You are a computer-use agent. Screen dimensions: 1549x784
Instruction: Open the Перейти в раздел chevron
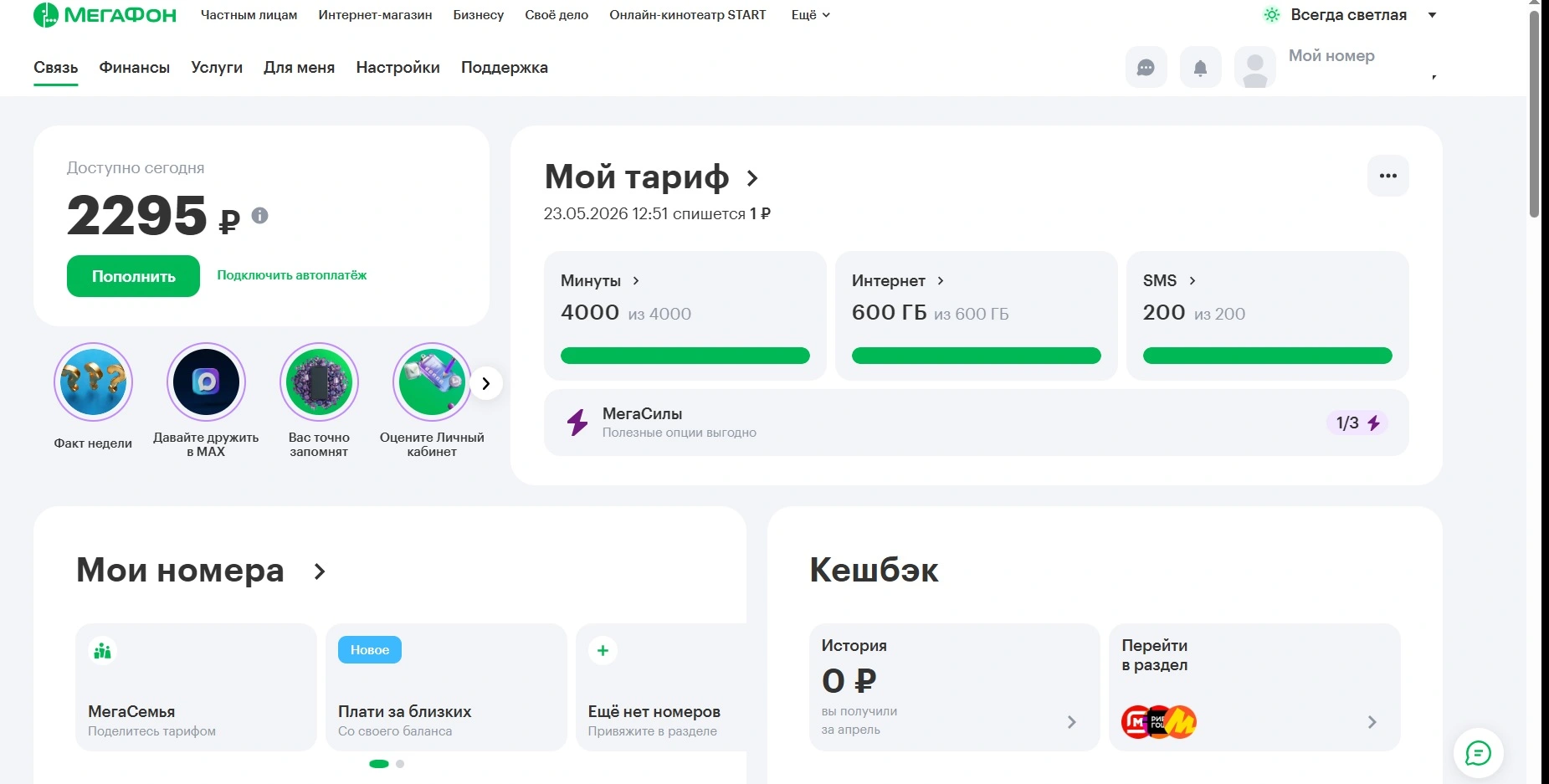pyautogui.click(x=1372, y=722)
